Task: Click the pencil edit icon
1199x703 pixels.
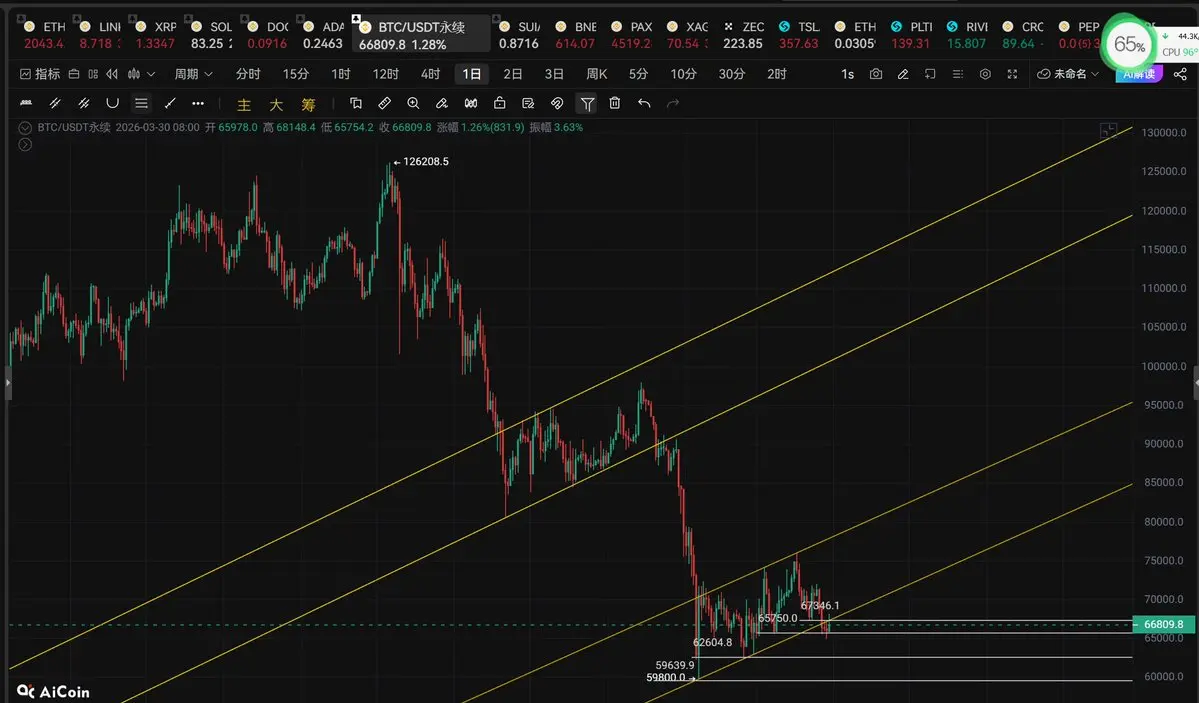Action: (x=903, y=74)
